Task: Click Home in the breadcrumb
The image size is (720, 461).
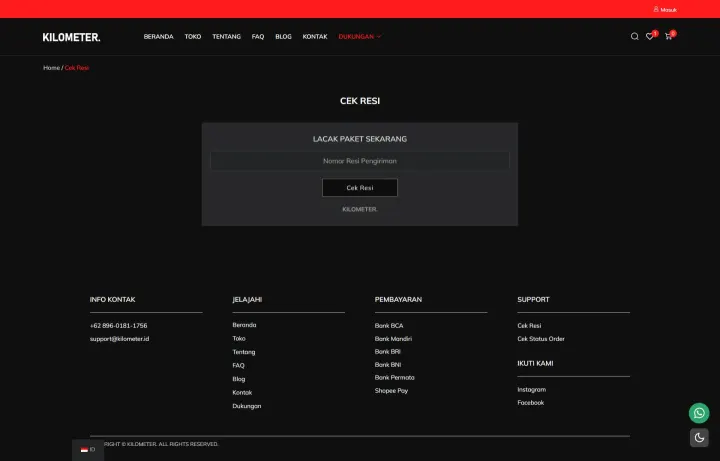Action: click(51, 67)
